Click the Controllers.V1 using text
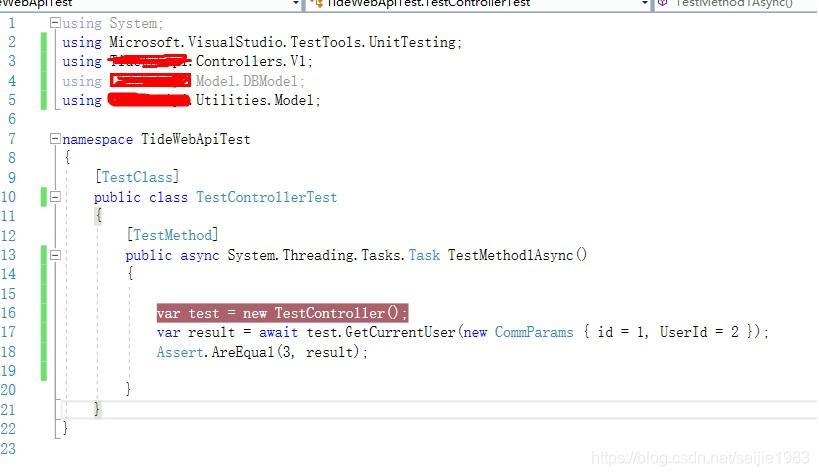 tap(254, 62)
